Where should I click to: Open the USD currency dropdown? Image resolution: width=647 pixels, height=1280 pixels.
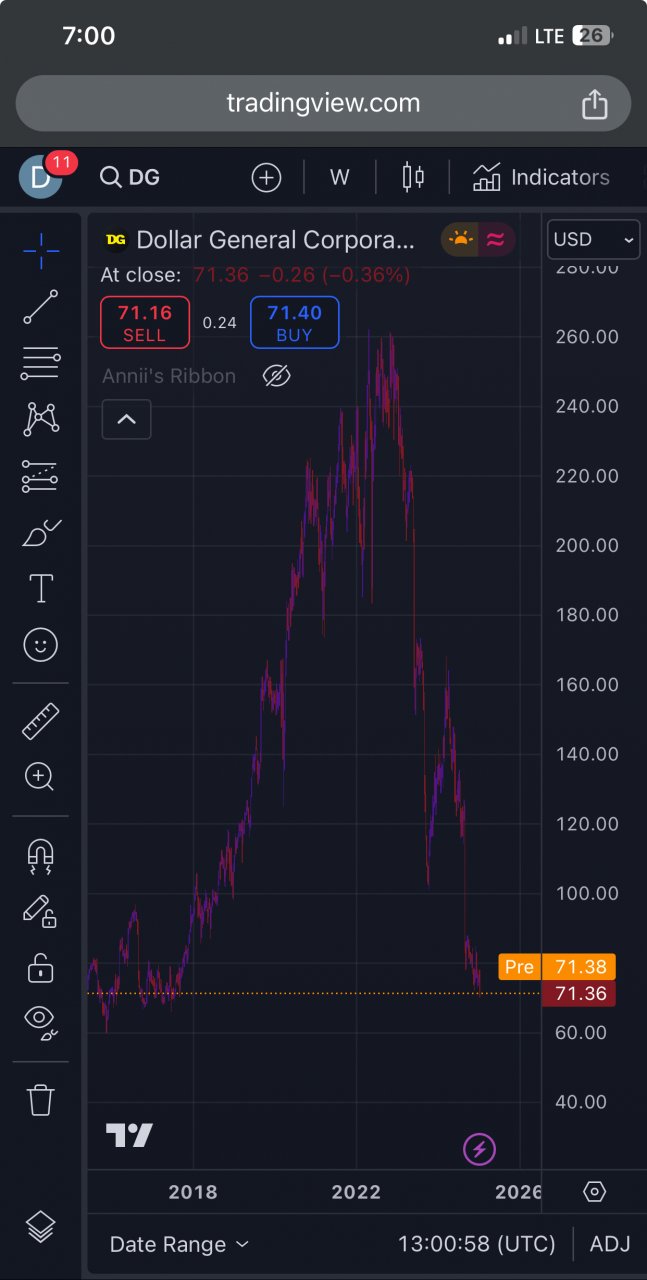tap(594, 240)
